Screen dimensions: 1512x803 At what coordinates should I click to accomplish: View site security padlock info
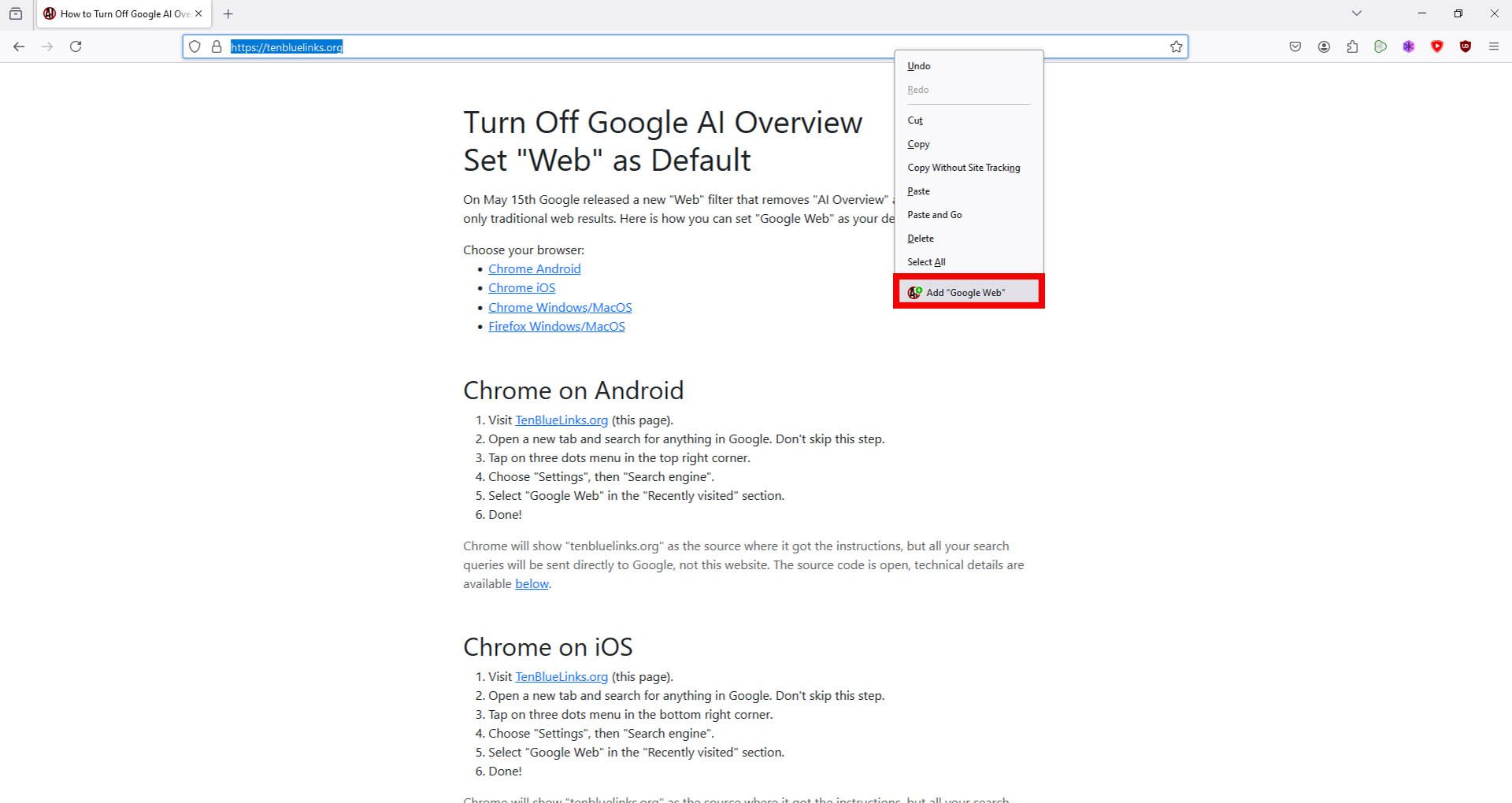tap(217, 46)
